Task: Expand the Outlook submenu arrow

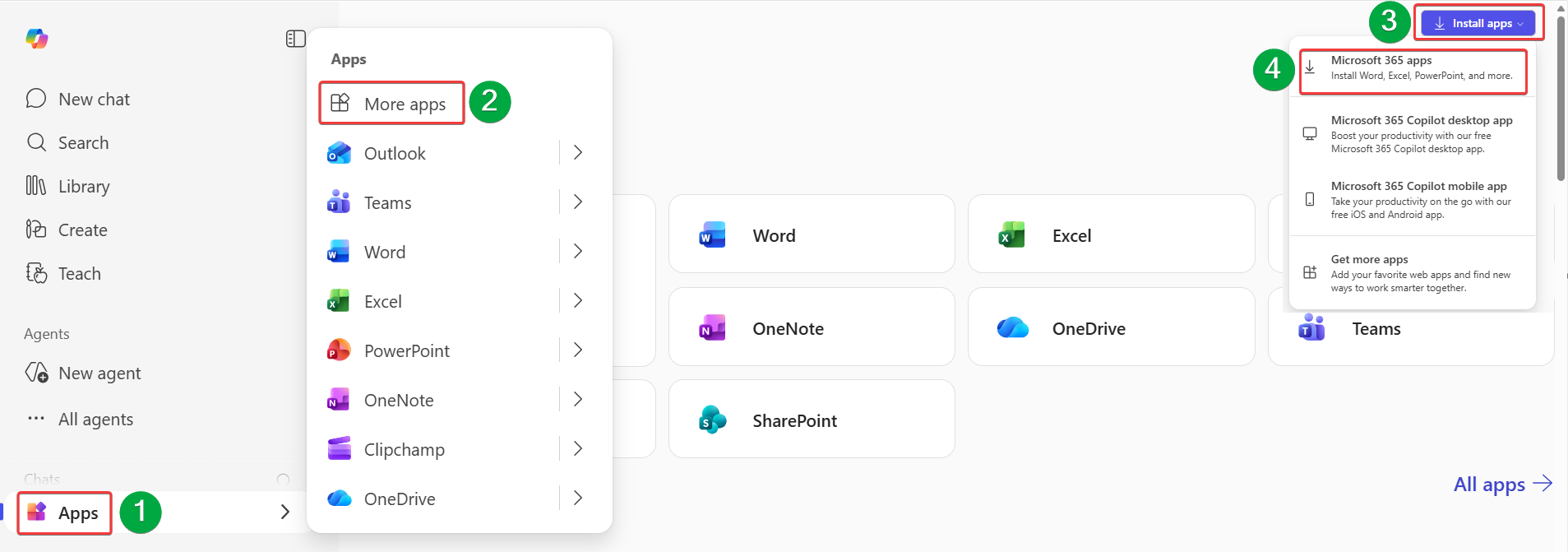Action: (x=578, y=153)
